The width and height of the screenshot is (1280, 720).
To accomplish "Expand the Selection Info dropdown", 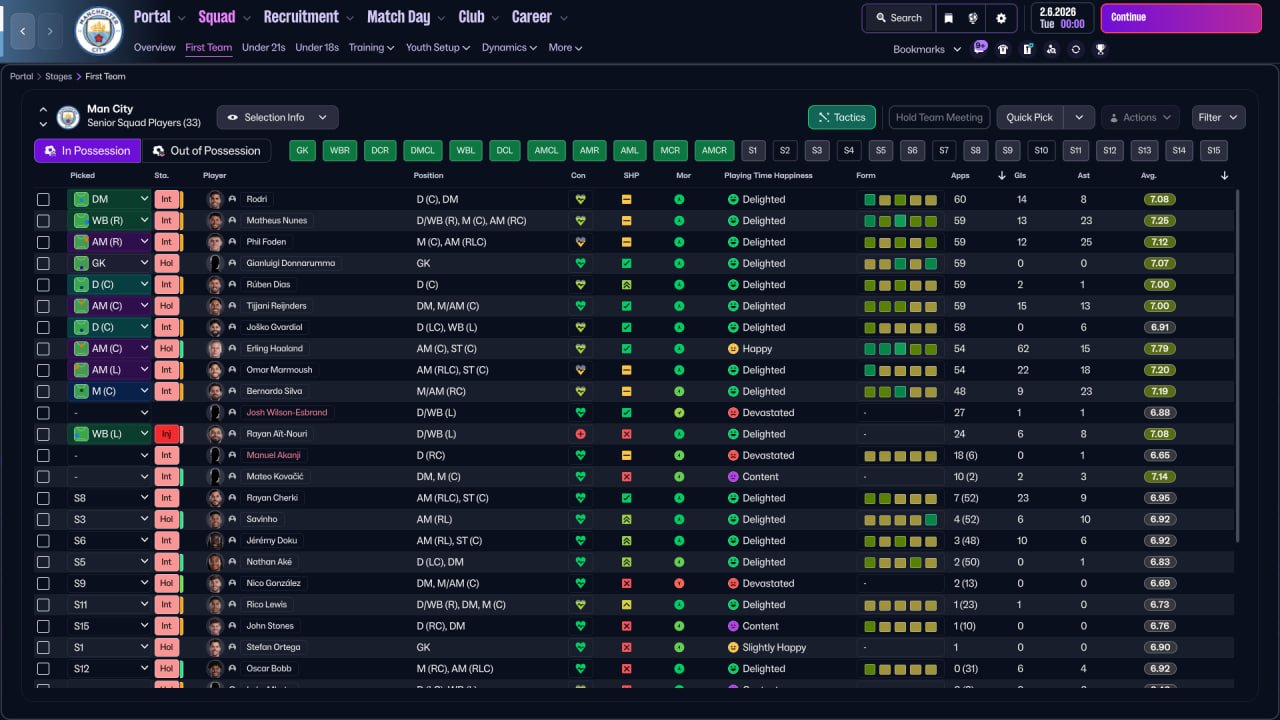I will click(x=277, y=117).
